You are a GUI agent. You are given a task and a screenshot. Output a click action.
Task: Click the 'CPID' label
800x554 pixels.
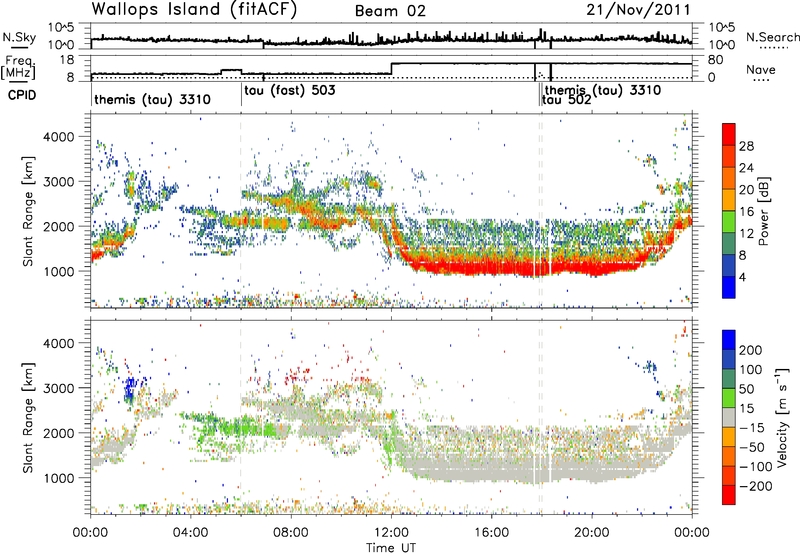pos(22,95)
